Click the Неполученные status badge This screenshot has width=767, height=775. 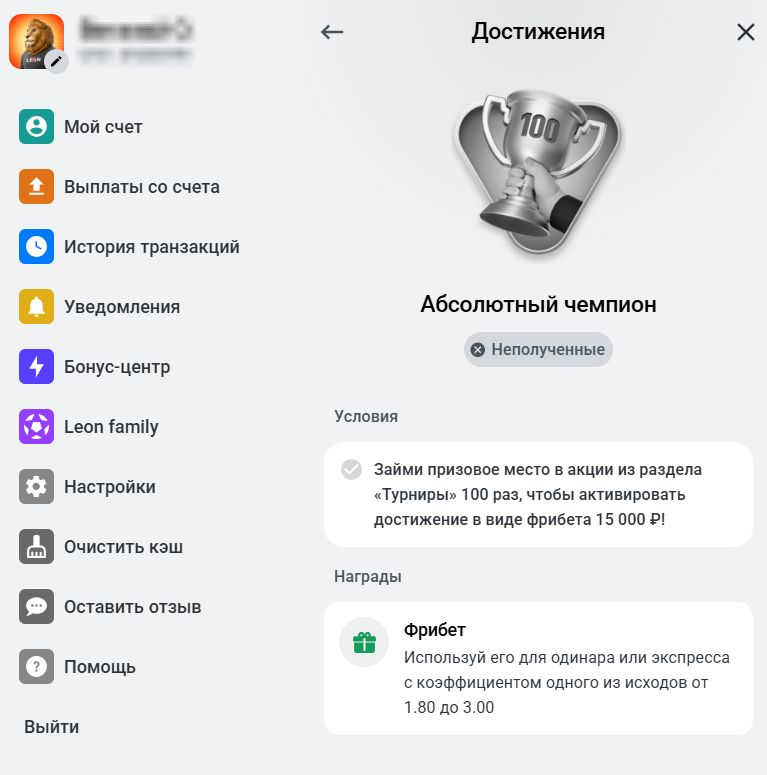click(538, 349)
